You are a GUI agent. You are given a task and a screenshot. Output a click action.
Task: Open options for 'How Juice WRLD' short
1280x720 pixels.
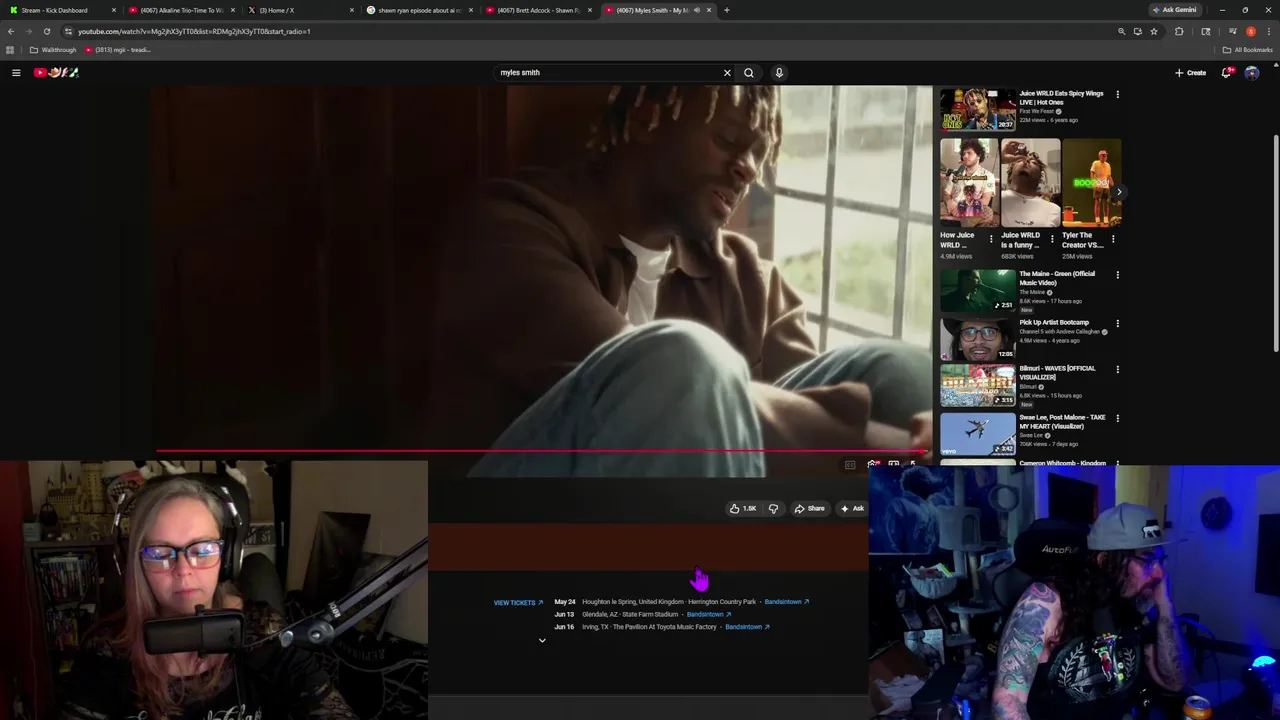(991, 239)
